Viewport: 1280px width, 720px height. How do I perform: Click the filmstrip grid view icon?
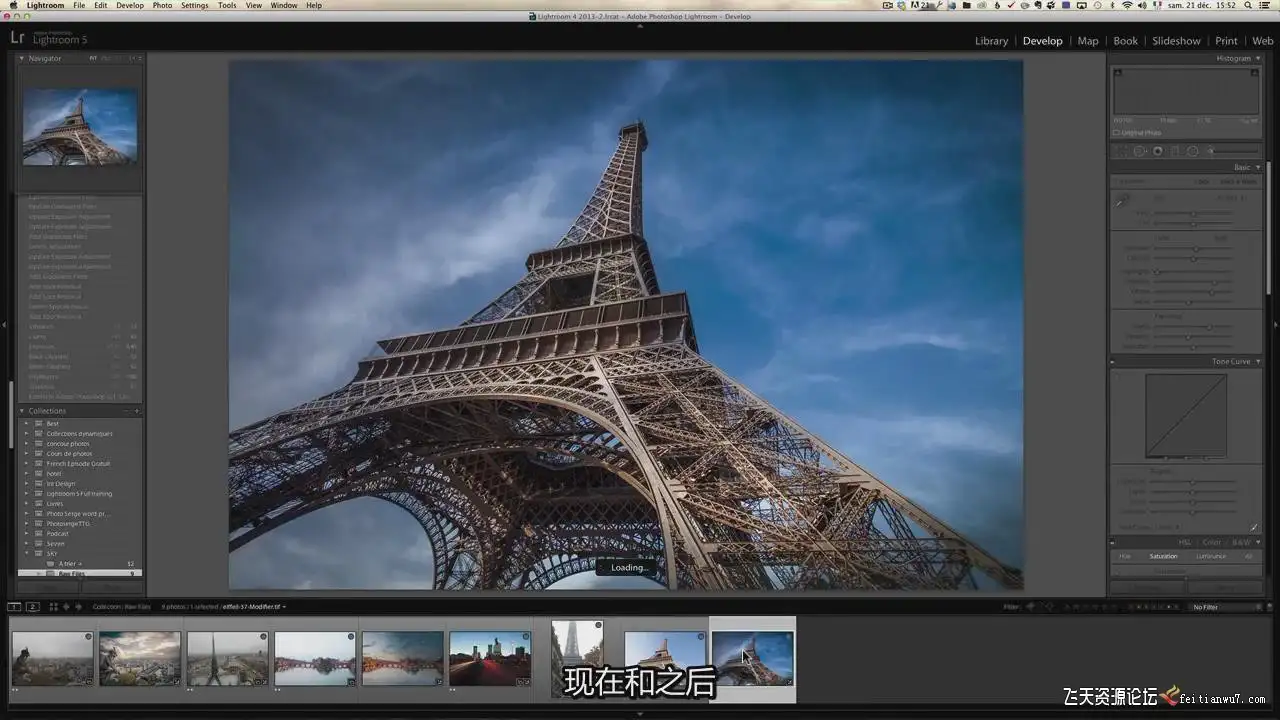pos(53,607)
